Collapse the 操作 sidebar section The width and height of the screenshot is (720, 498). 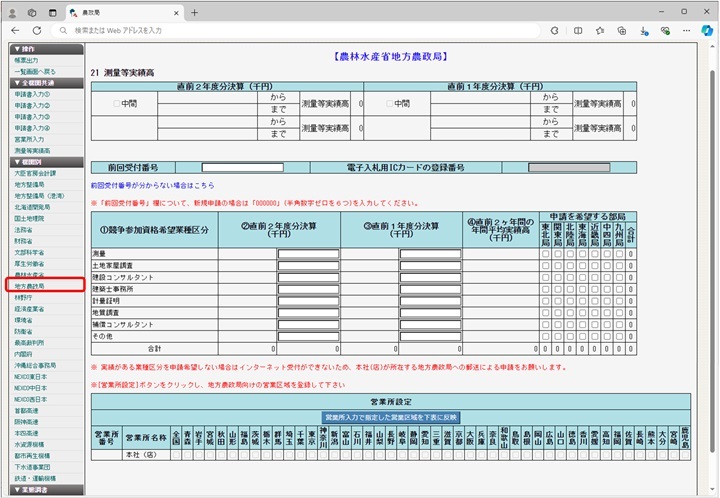[x=46, y=49]
